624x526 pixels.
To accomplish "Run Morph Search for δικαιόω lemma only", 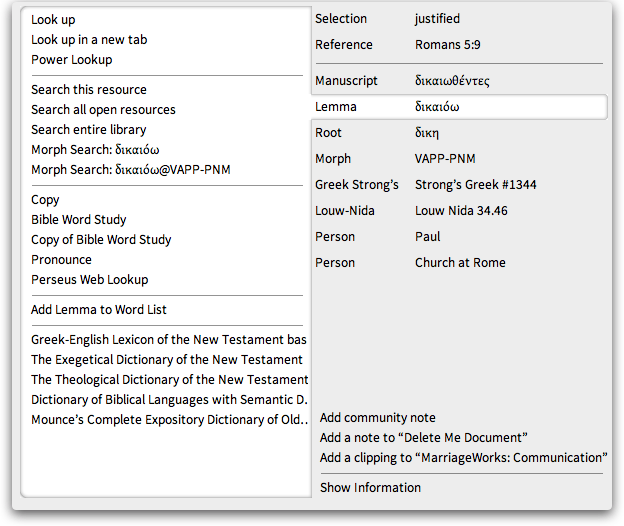I will point(95,150).
